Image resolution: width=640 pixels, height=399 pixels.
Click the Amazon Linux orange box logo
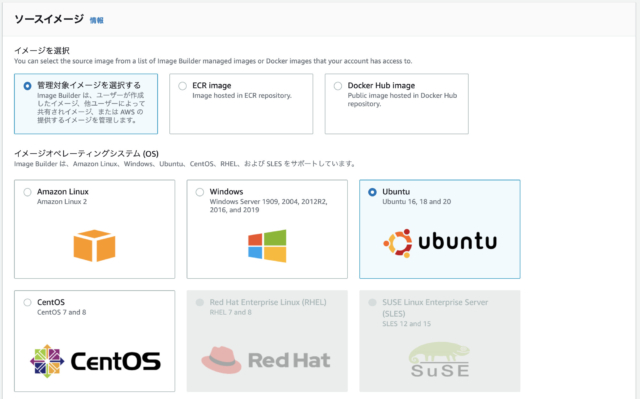tap(94, 245)
